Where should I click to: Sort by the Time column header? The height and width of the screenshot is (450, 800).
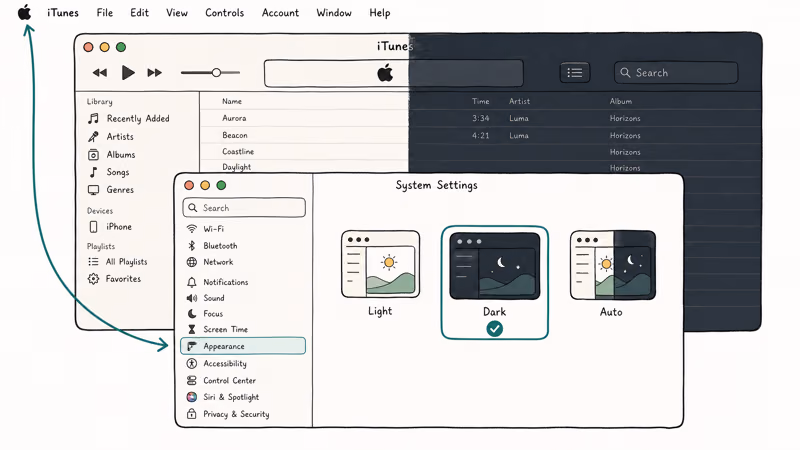click(x=481, y=101)
